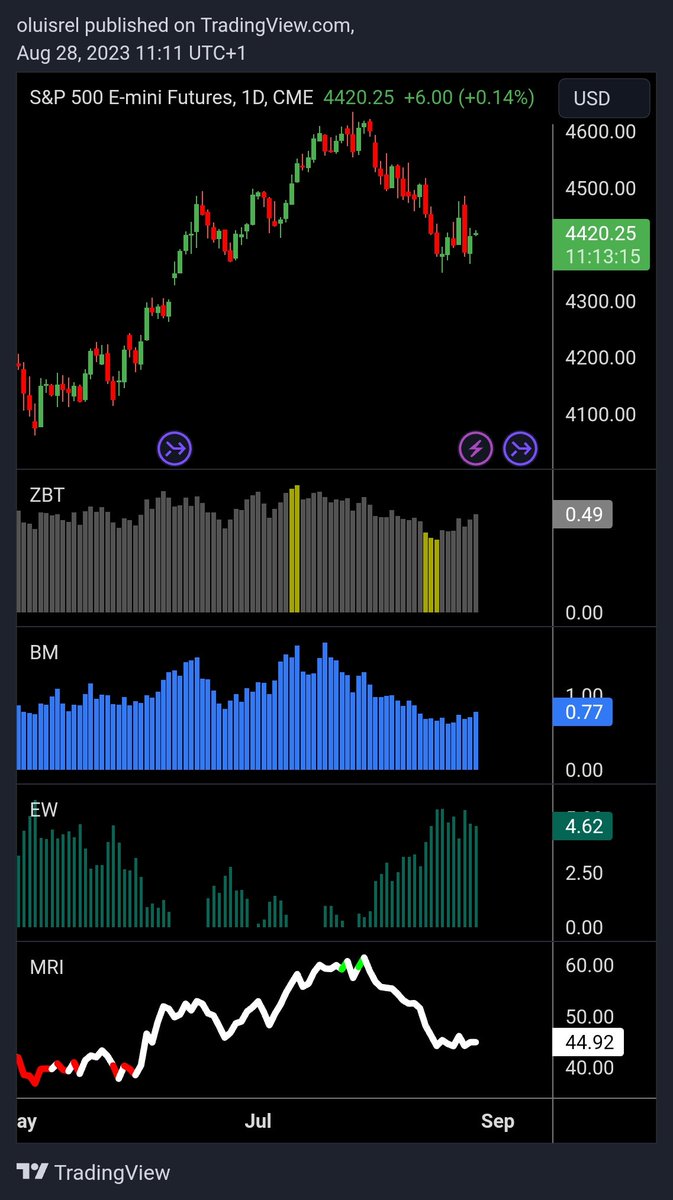The width and height of the screenshot is (673, 1200).
Task: Click the Jul label on the time axis
Action: coord(258,1121)
